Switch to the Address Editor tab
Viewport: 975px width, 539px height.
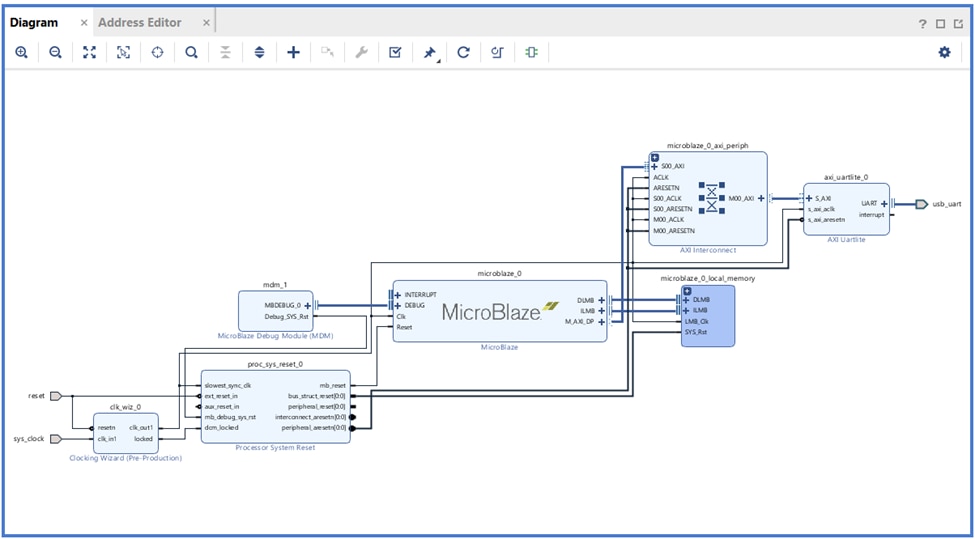140,23
